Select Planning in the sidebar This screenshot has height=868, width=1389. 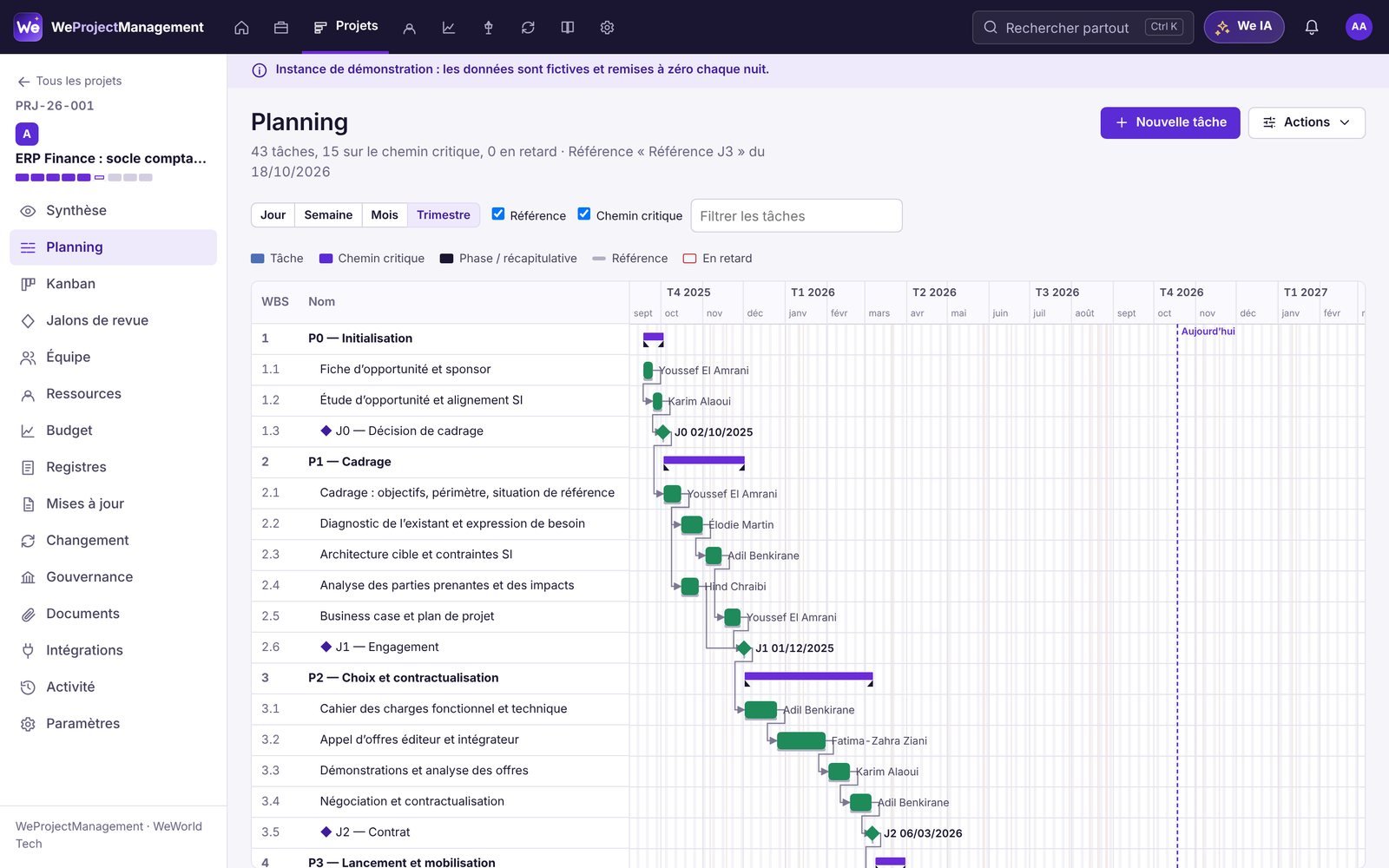113,247
